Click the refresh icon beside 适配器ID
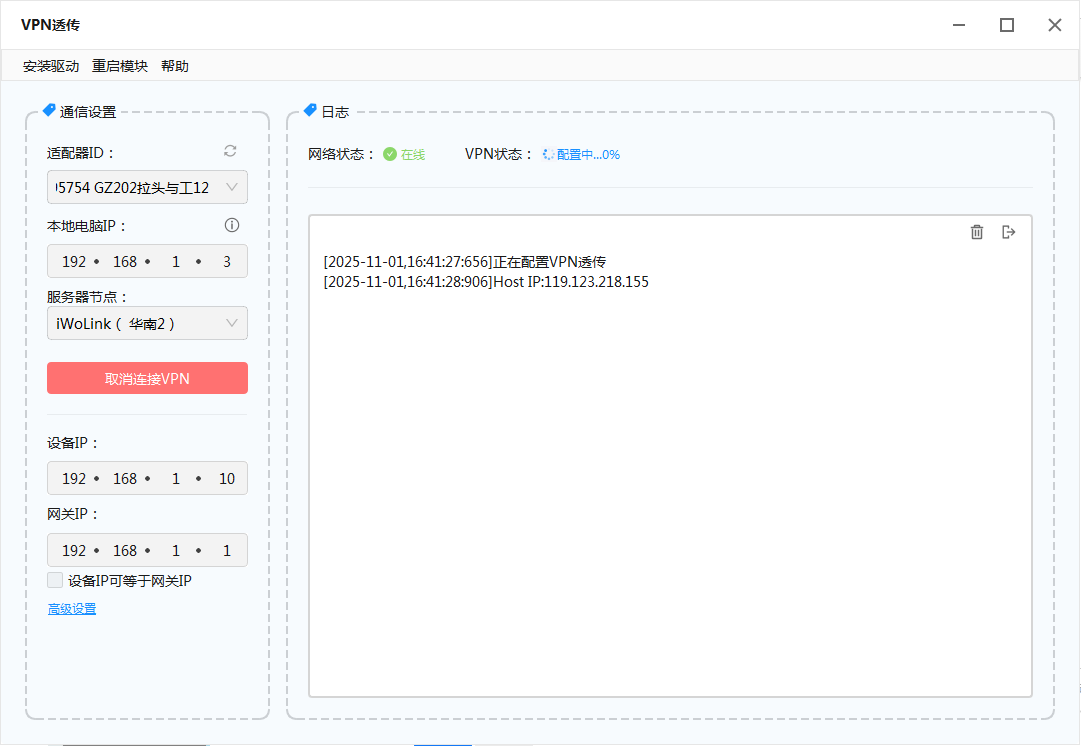The height and width of the screenshot is (746, 1081). coord(230,151)
